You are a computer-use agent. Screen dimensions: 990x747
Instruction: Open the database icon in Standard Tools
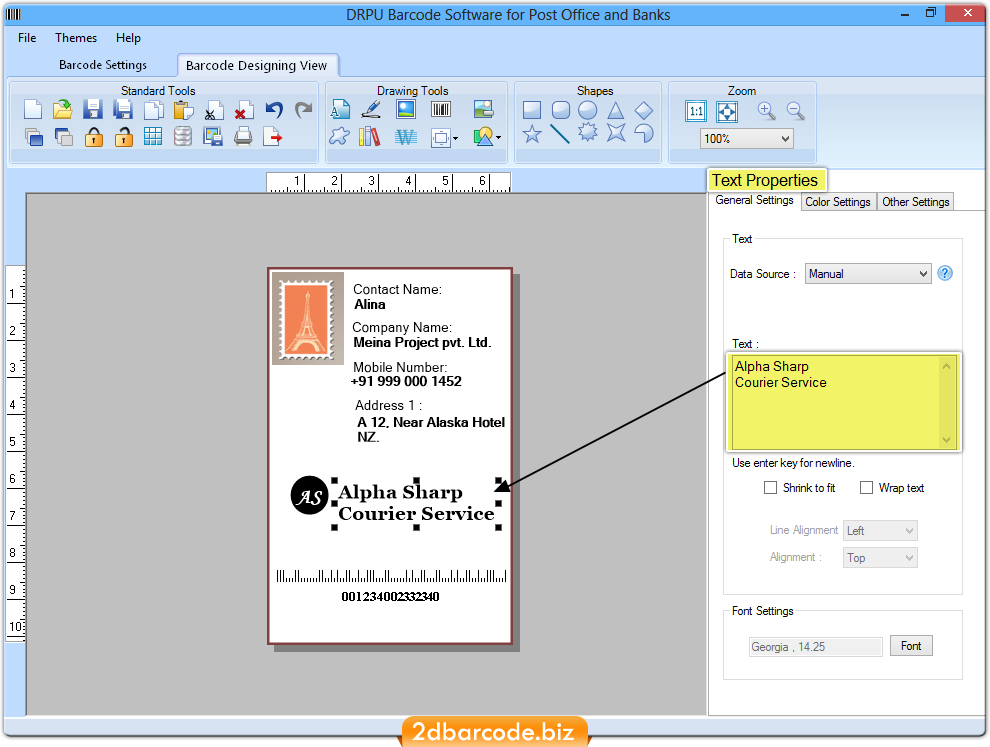click(x=183, y=136)
